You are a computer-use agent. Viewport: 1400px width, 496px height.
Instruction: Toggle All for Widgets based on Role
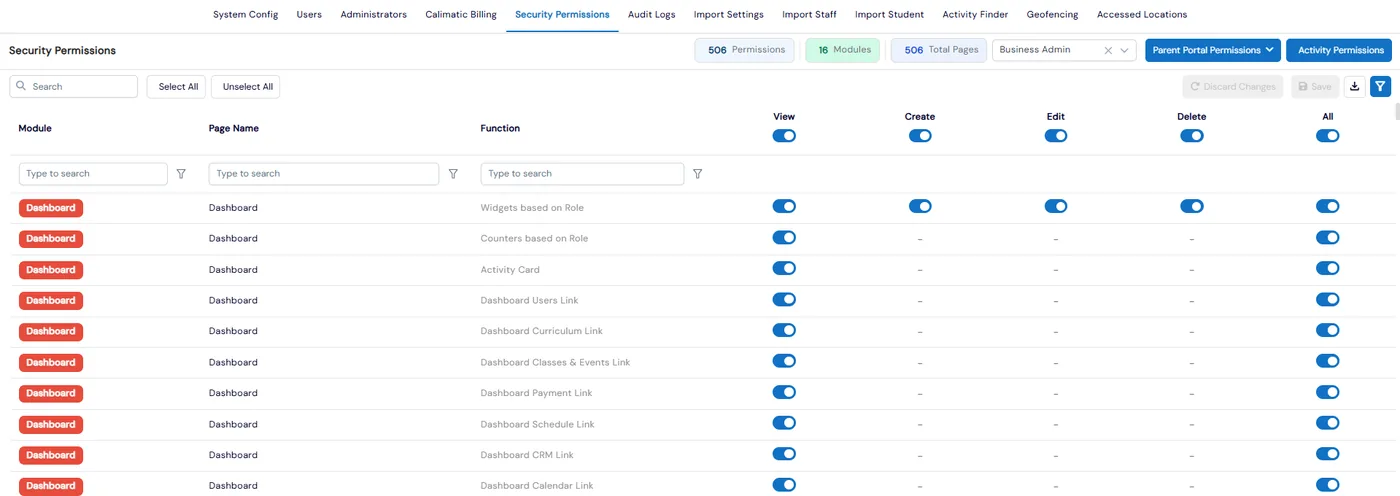pos(1328,207)
